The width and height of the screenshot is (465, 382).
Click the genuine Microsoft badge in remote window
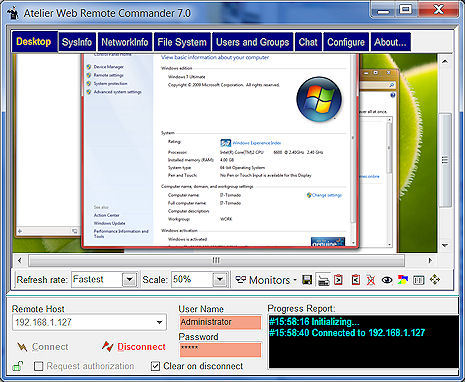click(328, 242)
